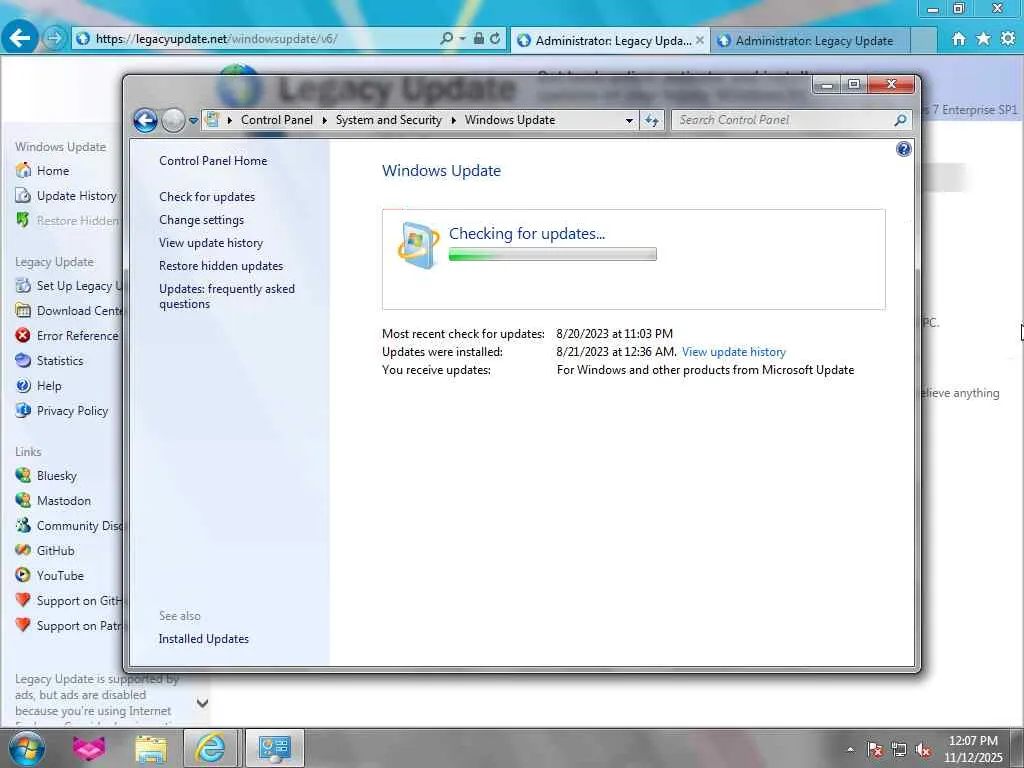Open pink cat app in taskbar
The height and width of the screenshot is (768, 1024).
pyautogui.click(x=89, y=749)
